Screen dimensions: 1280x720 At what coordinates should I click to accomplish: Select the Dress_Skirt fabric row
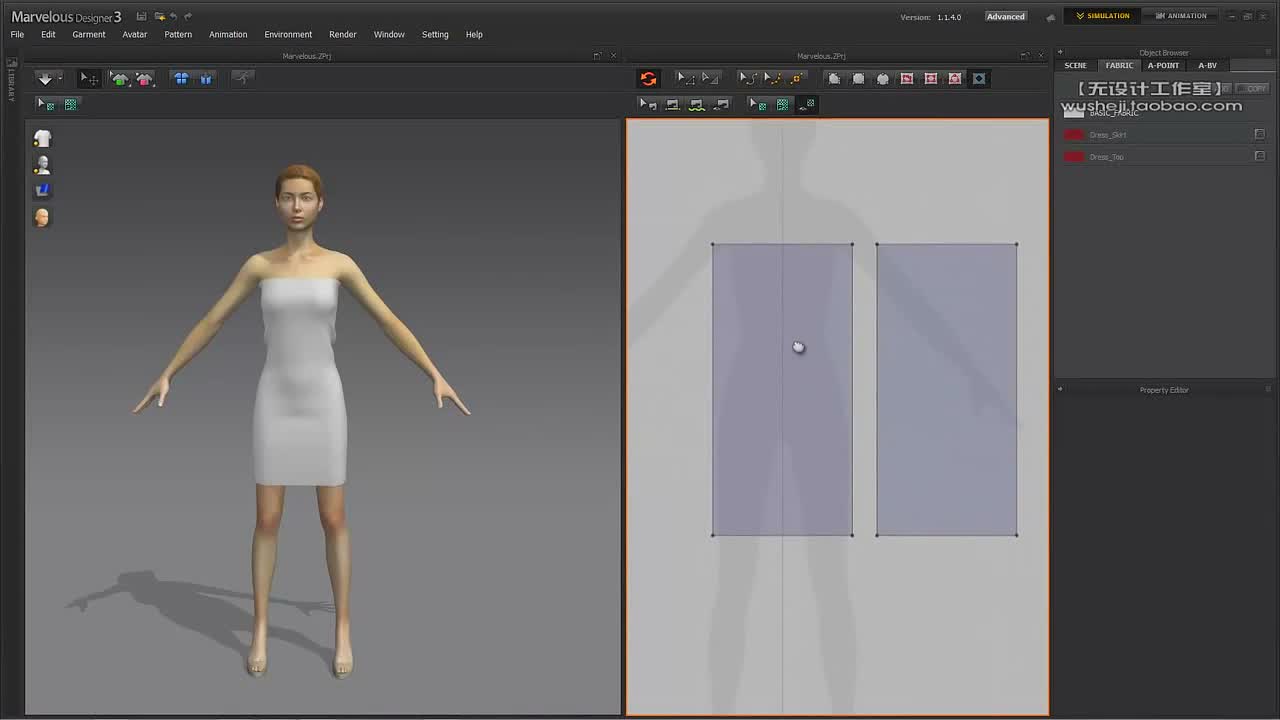[x=1165, y=135]
